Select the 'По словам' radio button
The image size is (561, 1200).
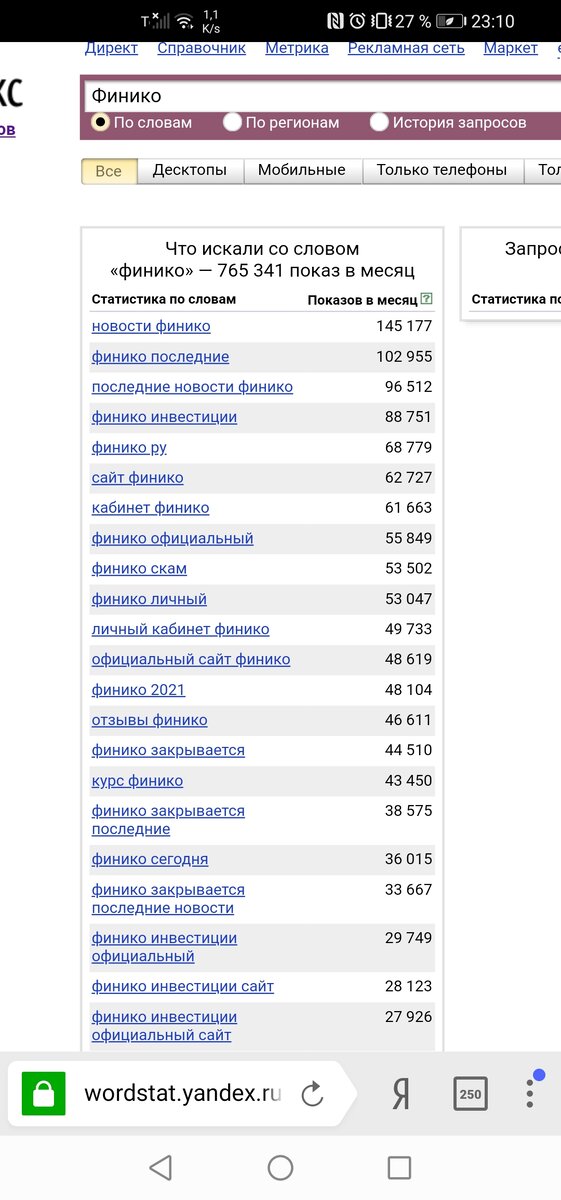[100, 122]
